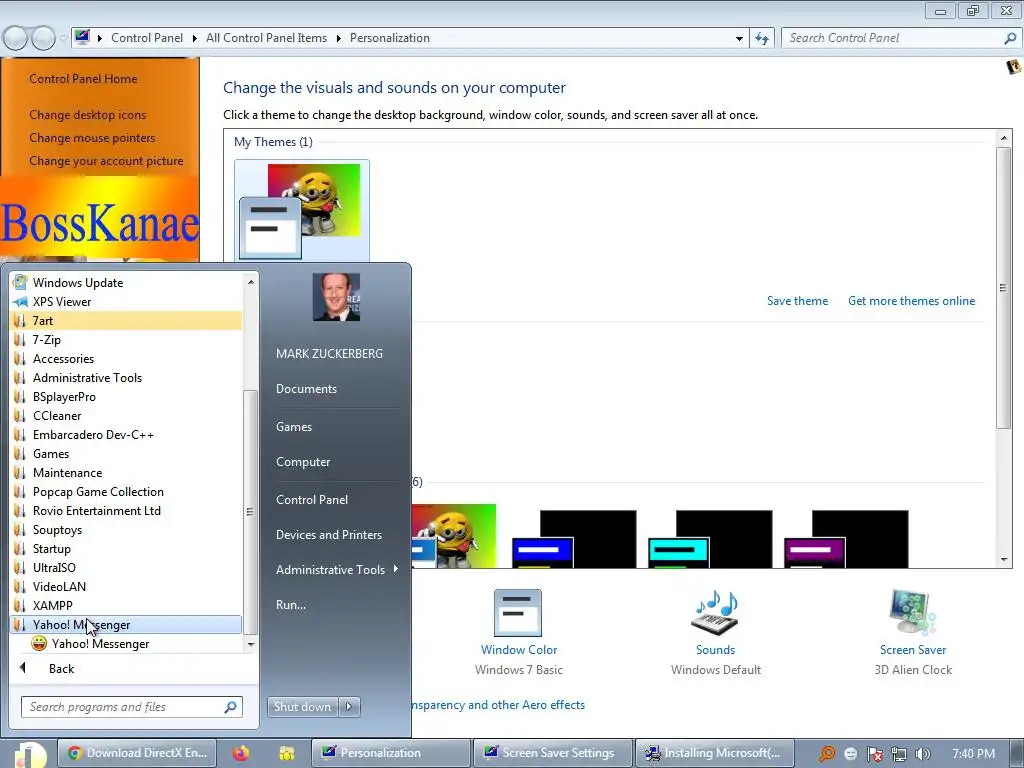Screen dimensions: 1024x768
Task: Open the Screen Saver icon
Action: click(912, 613)
